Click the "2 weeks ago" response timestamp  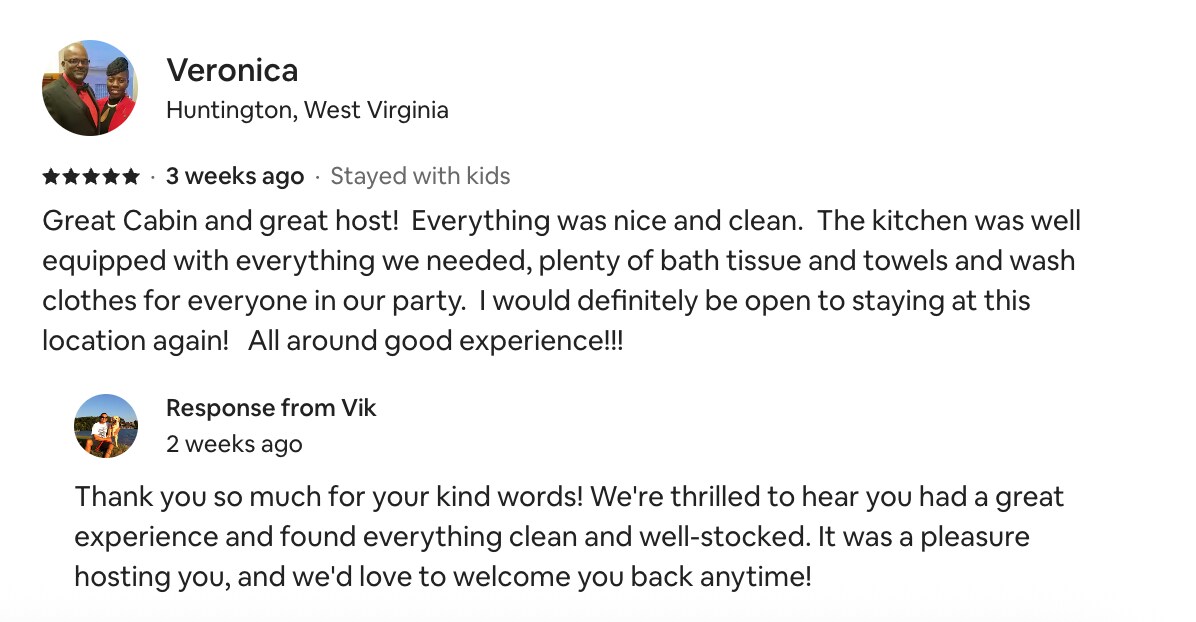tap(234, 444)
